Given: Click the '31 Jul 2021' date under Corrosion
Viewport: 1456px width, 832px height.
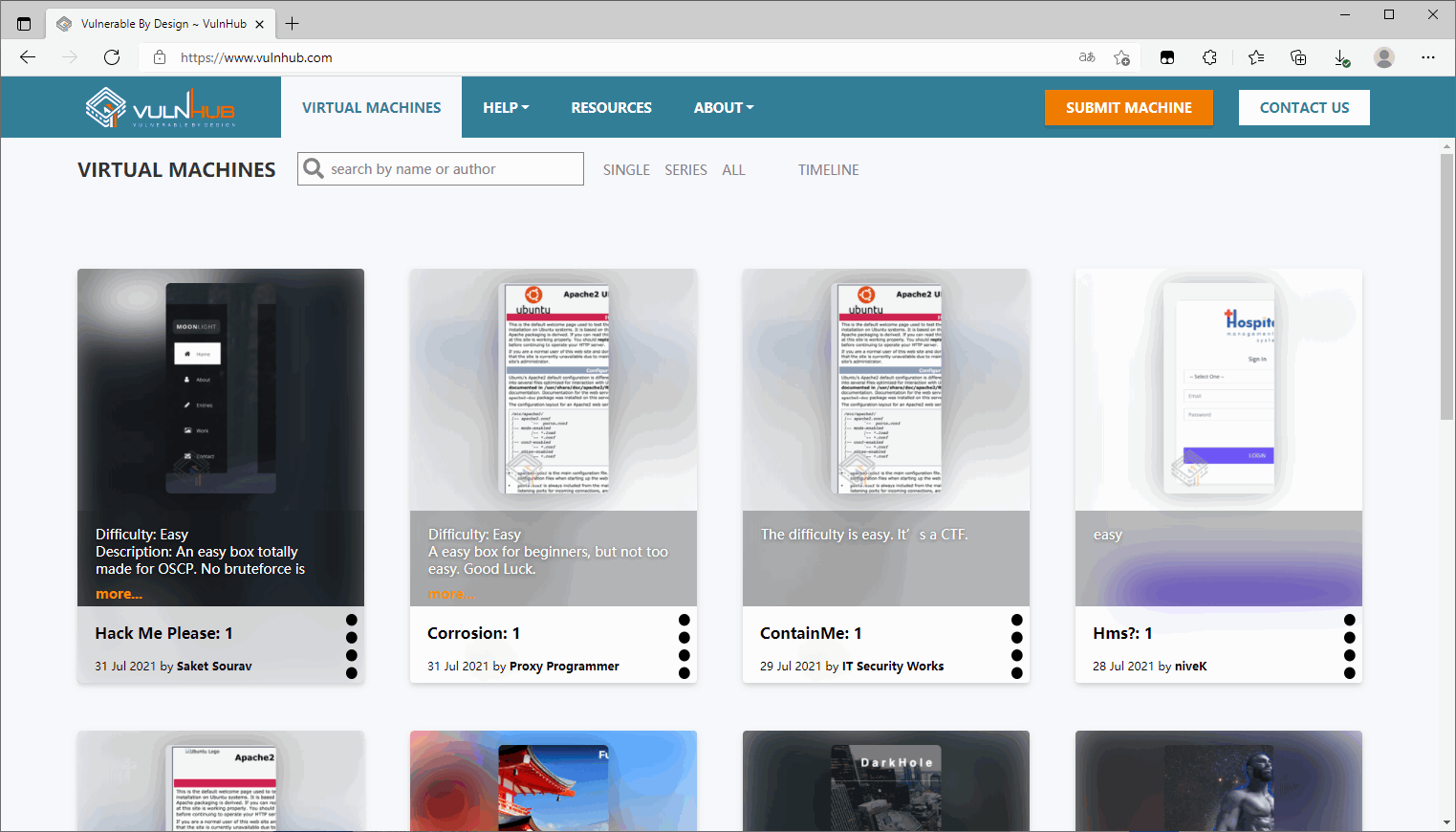Looking at the screenshot, I should [458, 666].
